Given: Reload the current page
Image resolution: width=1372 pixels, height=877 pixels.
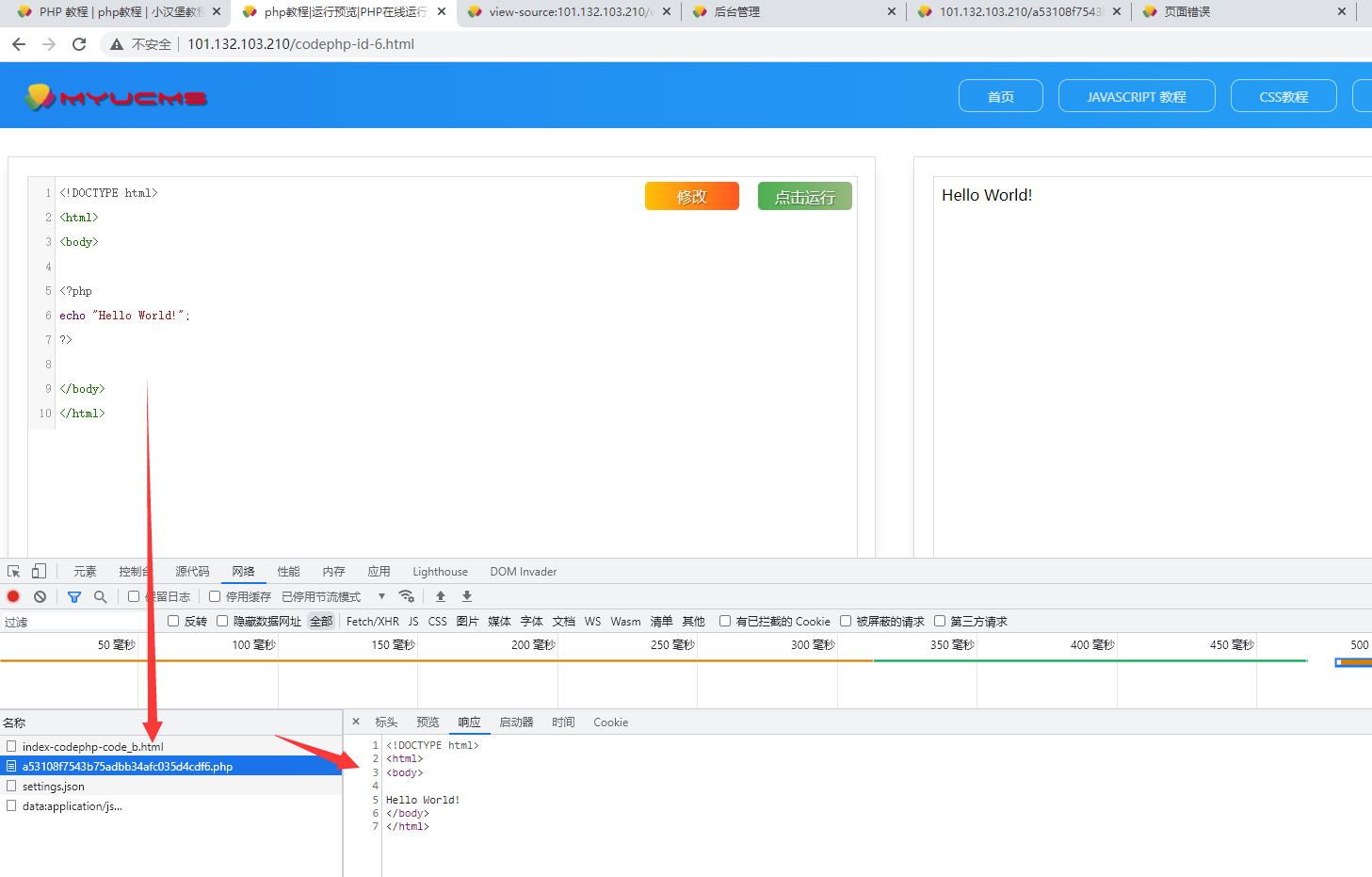Looking at the screenshot, I should tap(79, 44).
